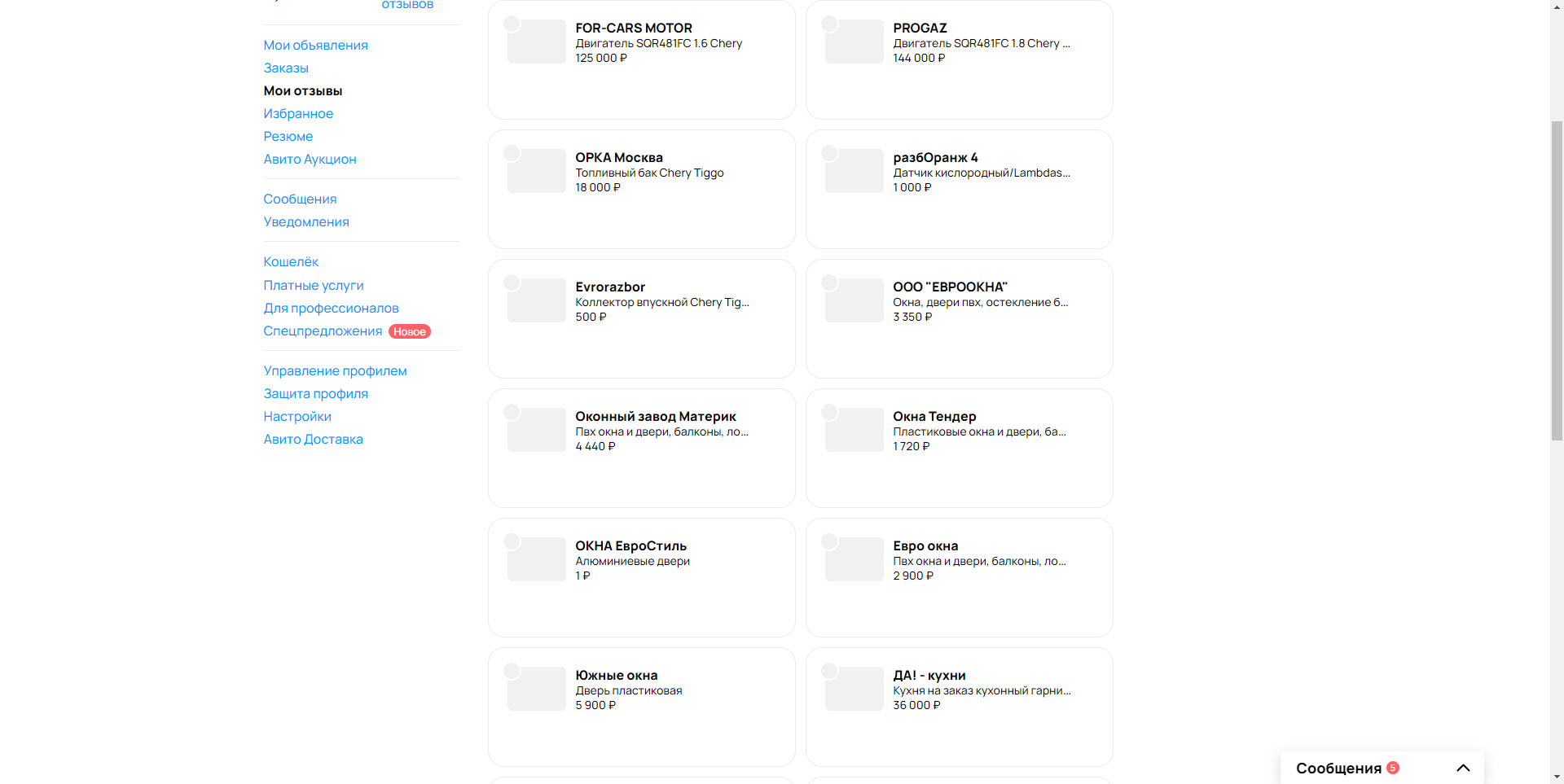Click ООО "ЕВРООКНА" seller avatar circle
Image resolution: width=1564 pixels, height=784 pixels.
point(829,283)
